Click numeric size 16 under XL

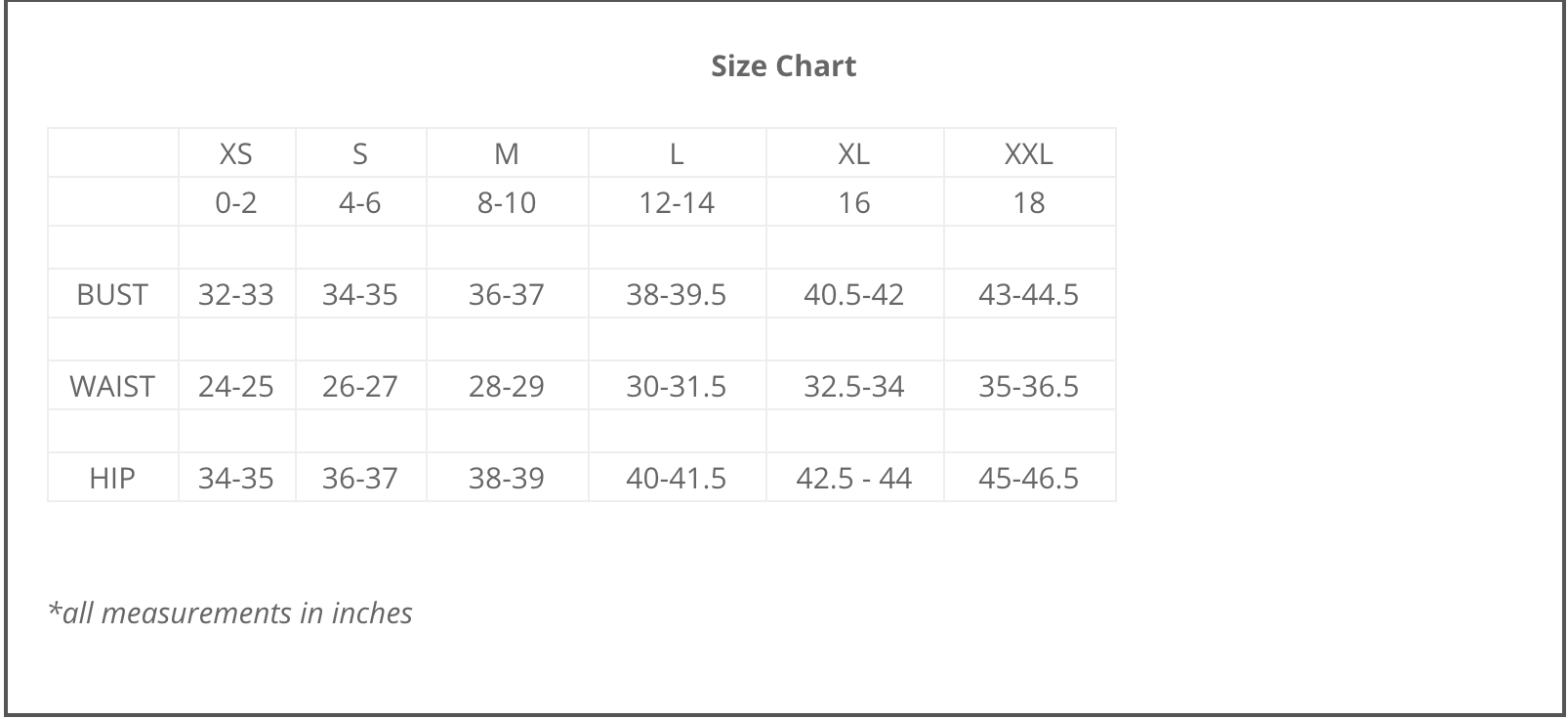(853, 202)
